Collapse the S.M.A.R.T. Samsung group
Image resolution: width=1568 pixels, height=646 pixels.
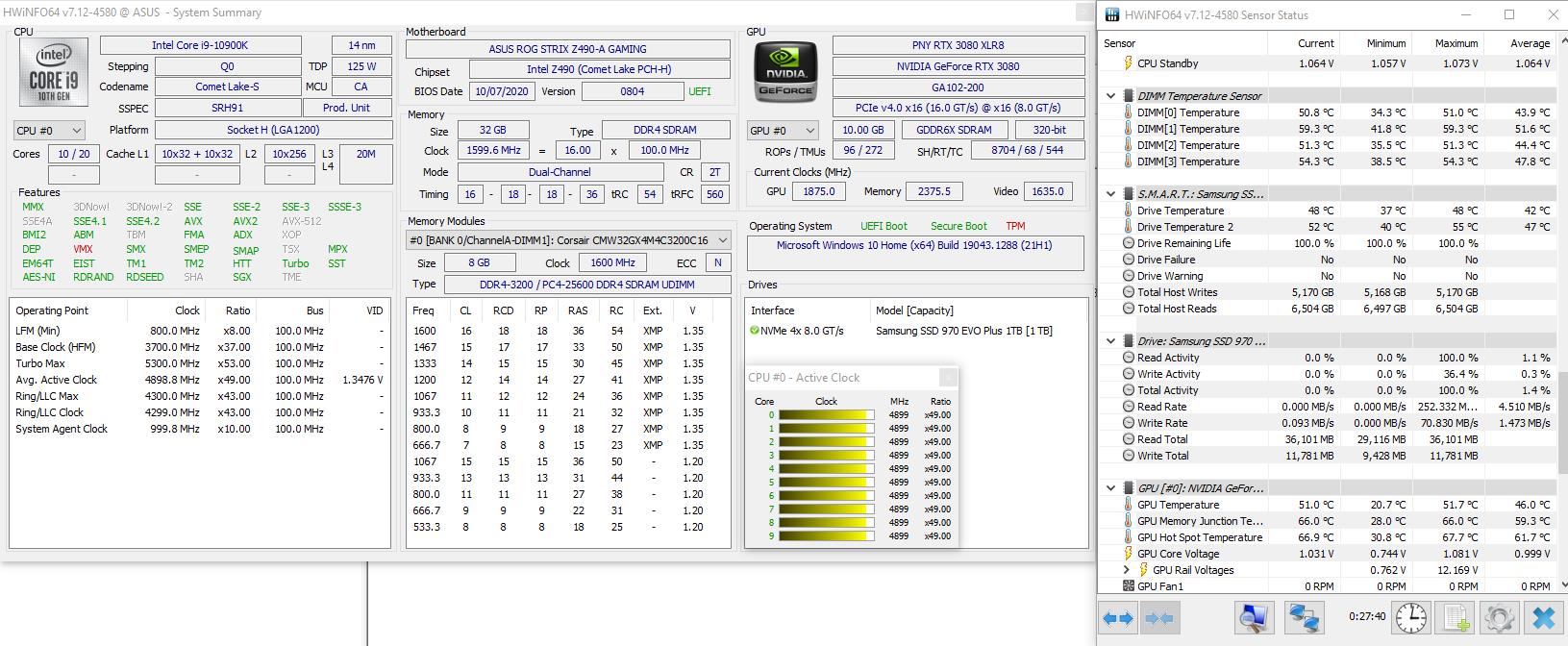(x=1111, y=194)
